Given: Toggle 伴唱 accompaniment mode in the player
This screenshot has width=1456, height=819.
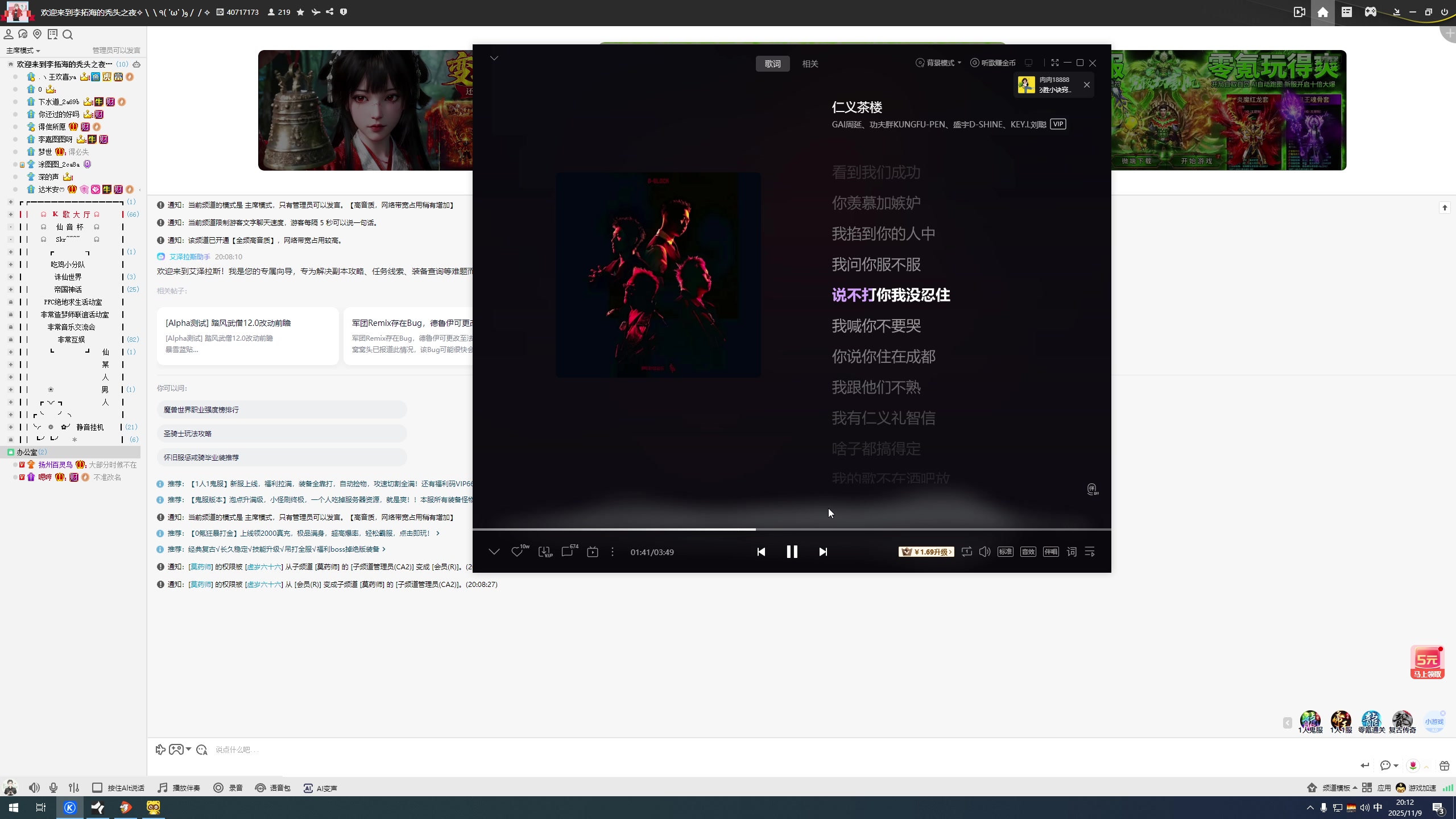Looking at the screenshot, I should [1050, 551].
